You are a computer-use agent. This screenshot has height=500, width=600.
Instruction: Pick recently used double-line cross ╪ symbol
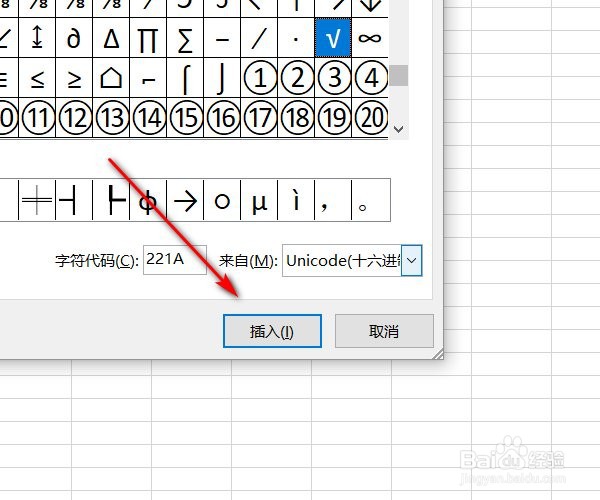[37, 200]
